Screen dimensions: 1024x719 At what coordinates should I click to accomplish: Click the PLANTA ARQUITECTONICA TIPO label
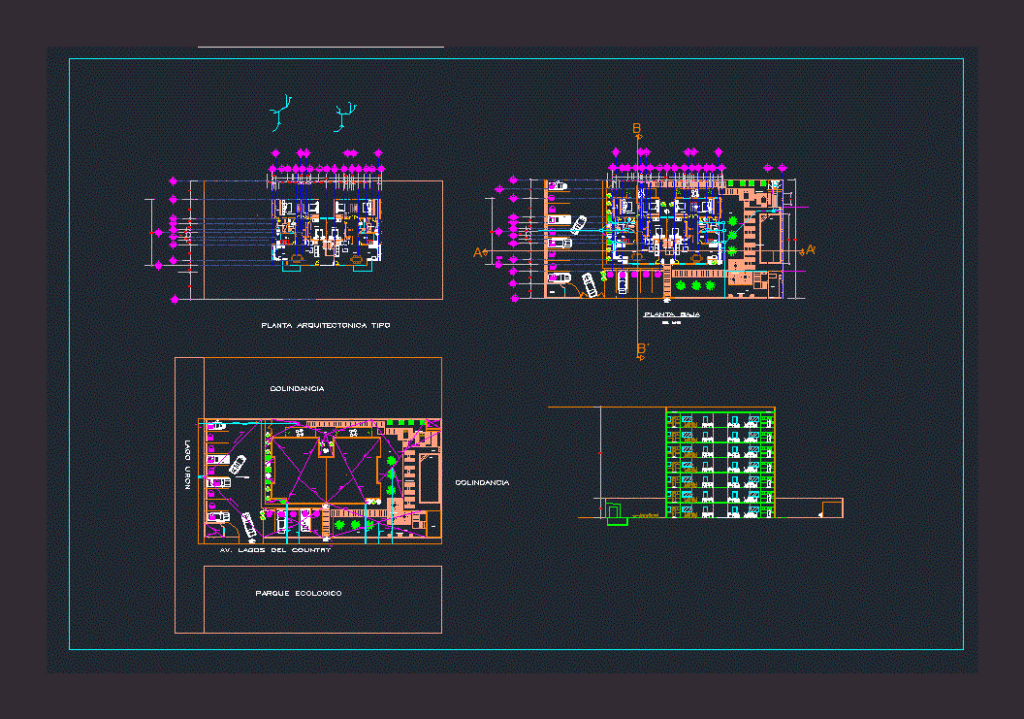(326, 325)
